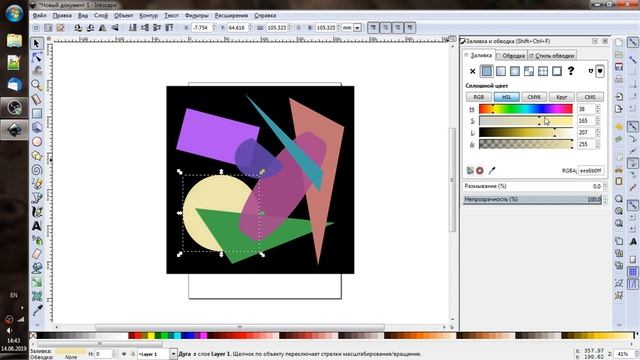The image size is (640, 360).
Task: Select the Text tool (A icon)
Action: (37, 226)
